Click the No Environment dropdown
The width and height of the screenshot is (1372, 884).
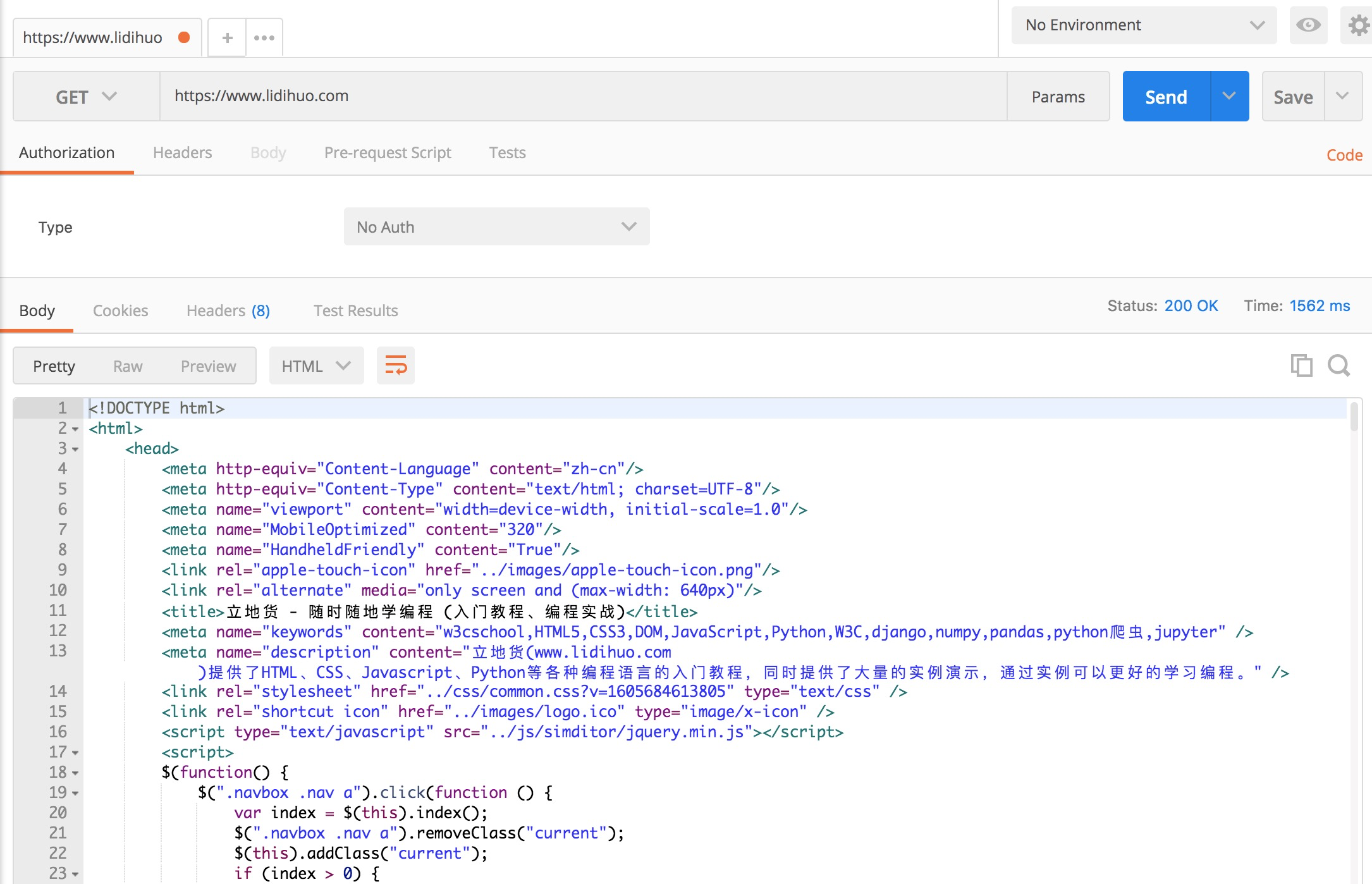pyautogui.click(x=1140, y=24)
